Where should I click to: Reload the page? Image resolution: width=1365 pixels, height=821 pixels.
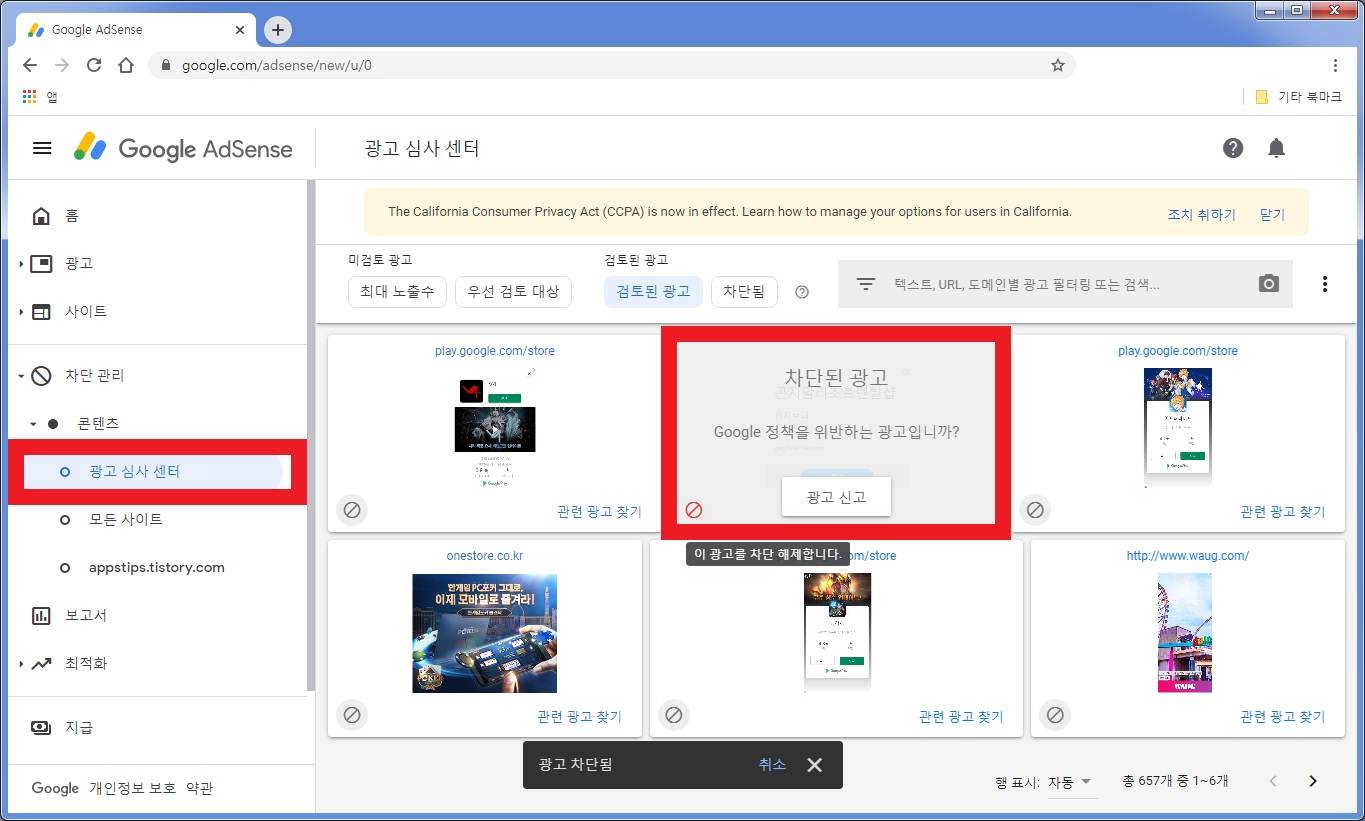(94, 65)
